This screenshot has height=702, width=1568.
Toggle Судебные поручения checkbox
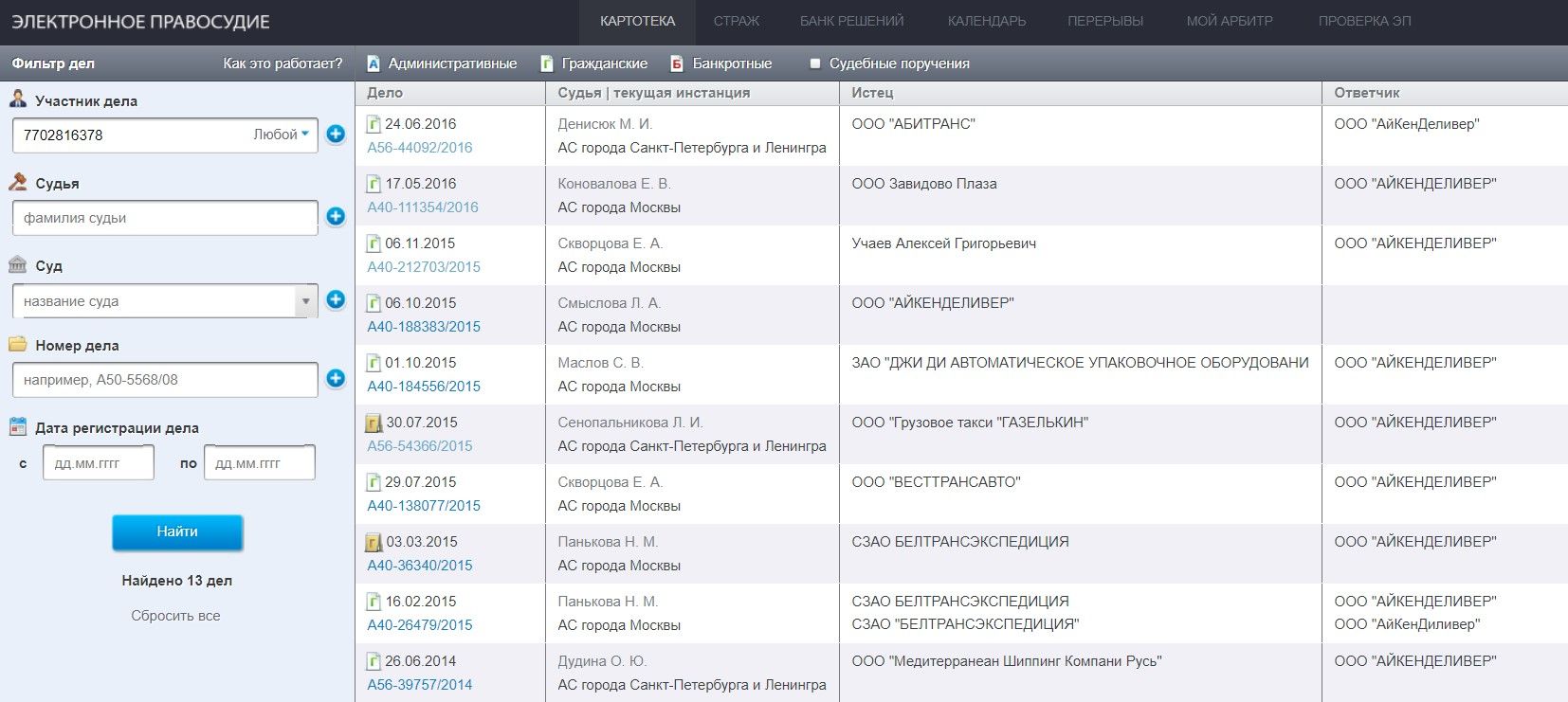coord(814,63)
